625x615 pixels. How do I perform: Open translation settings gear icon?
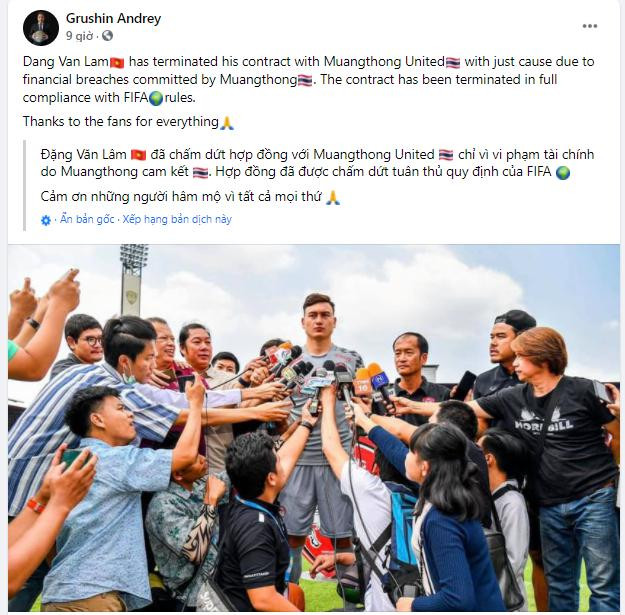pos(46,220)
